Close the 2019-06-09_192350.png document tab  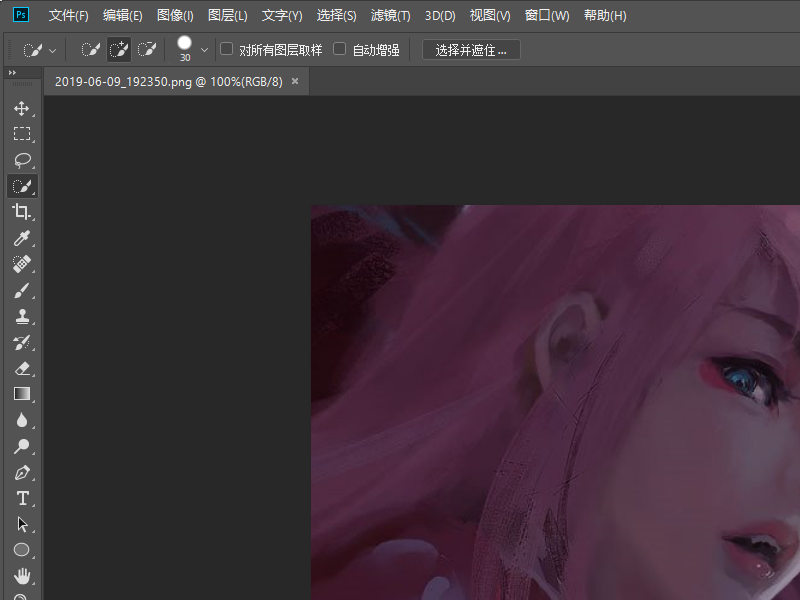295,81
